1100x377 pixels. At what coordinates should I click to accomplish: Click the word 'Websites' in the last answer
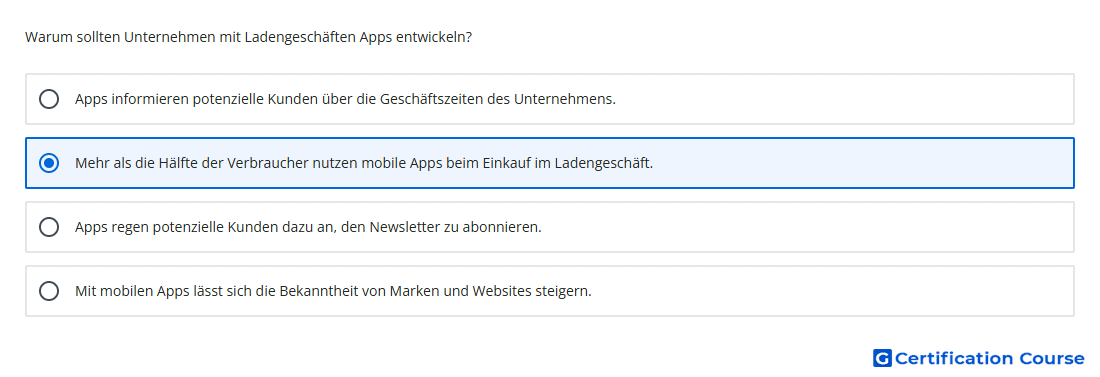tap(502, 291)
